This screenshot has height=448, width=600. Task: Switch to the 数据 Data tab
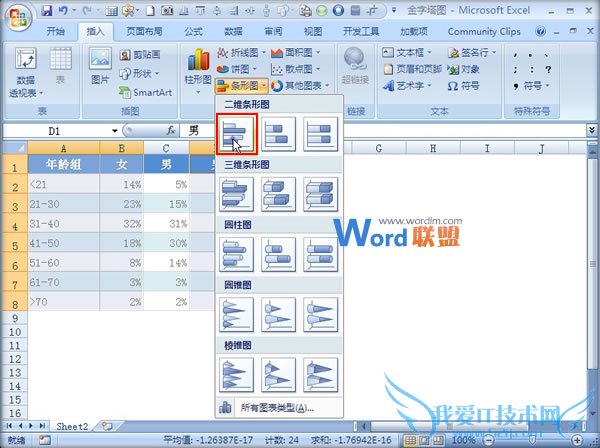pyautogui.click(x=233, y=31)
